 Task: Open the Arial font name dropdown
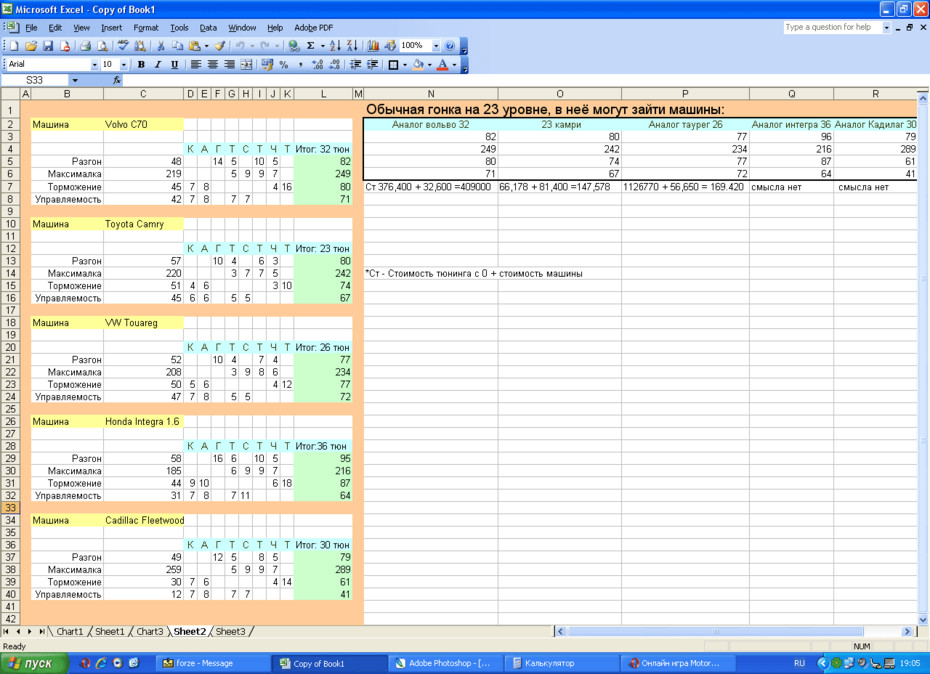pyautogui.click(x=94, y=65)
